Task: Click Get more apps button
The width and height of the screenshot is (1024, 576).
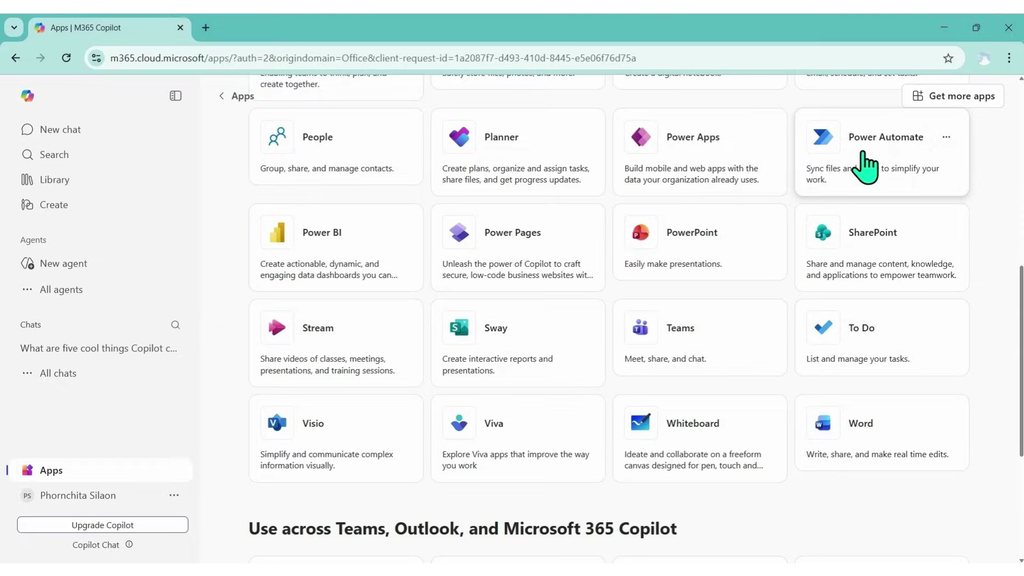Action: point(953,96)
